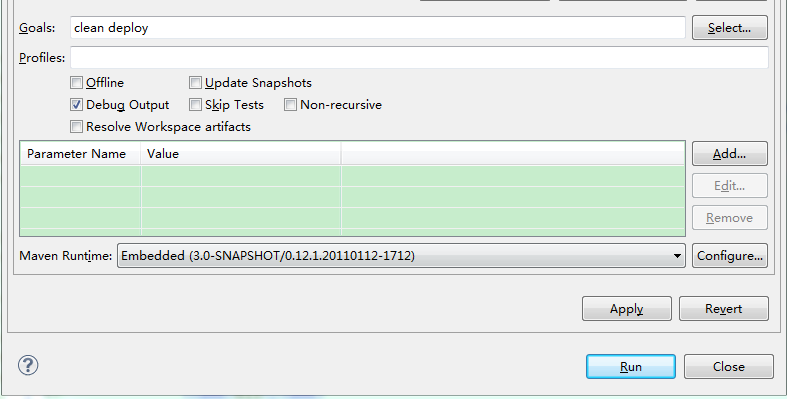The width and height of the screenshot is (787, 399).
Task: Uncheck the Debug Output checkbox
Action: coord(76,105)
